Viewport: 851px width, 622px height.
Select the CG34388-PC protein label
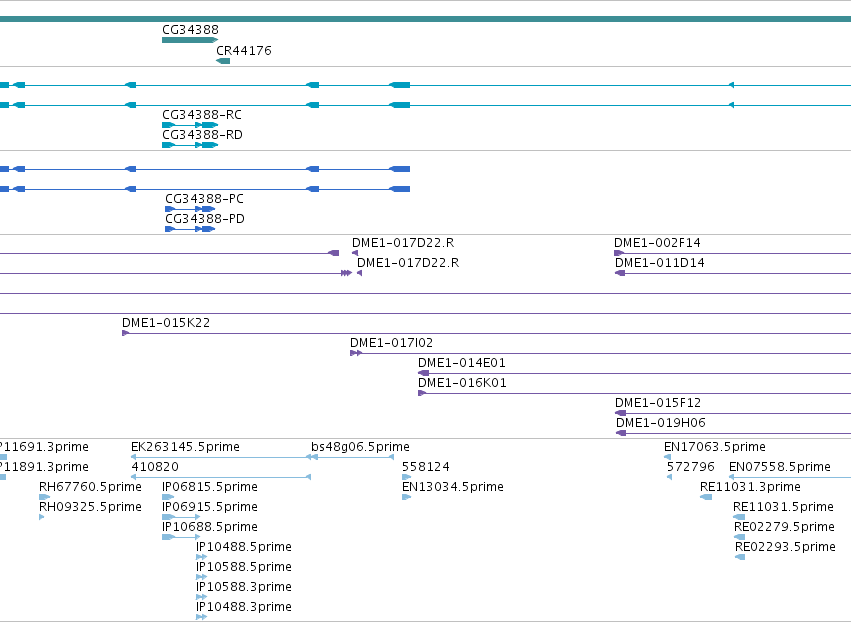205,199
